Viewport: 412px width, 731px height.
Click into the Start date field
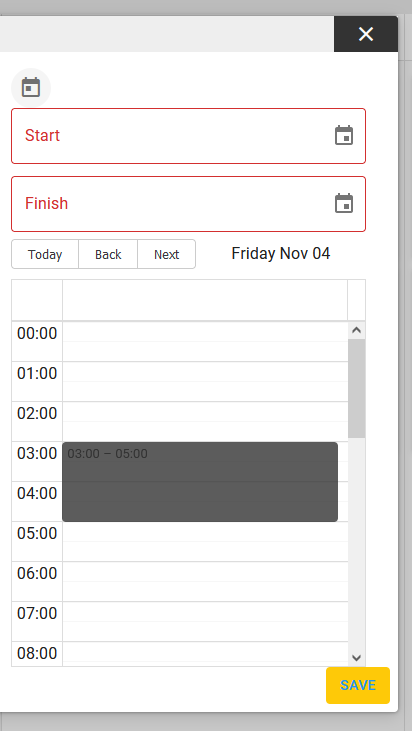pyautogui.click(x=188, y=136)
